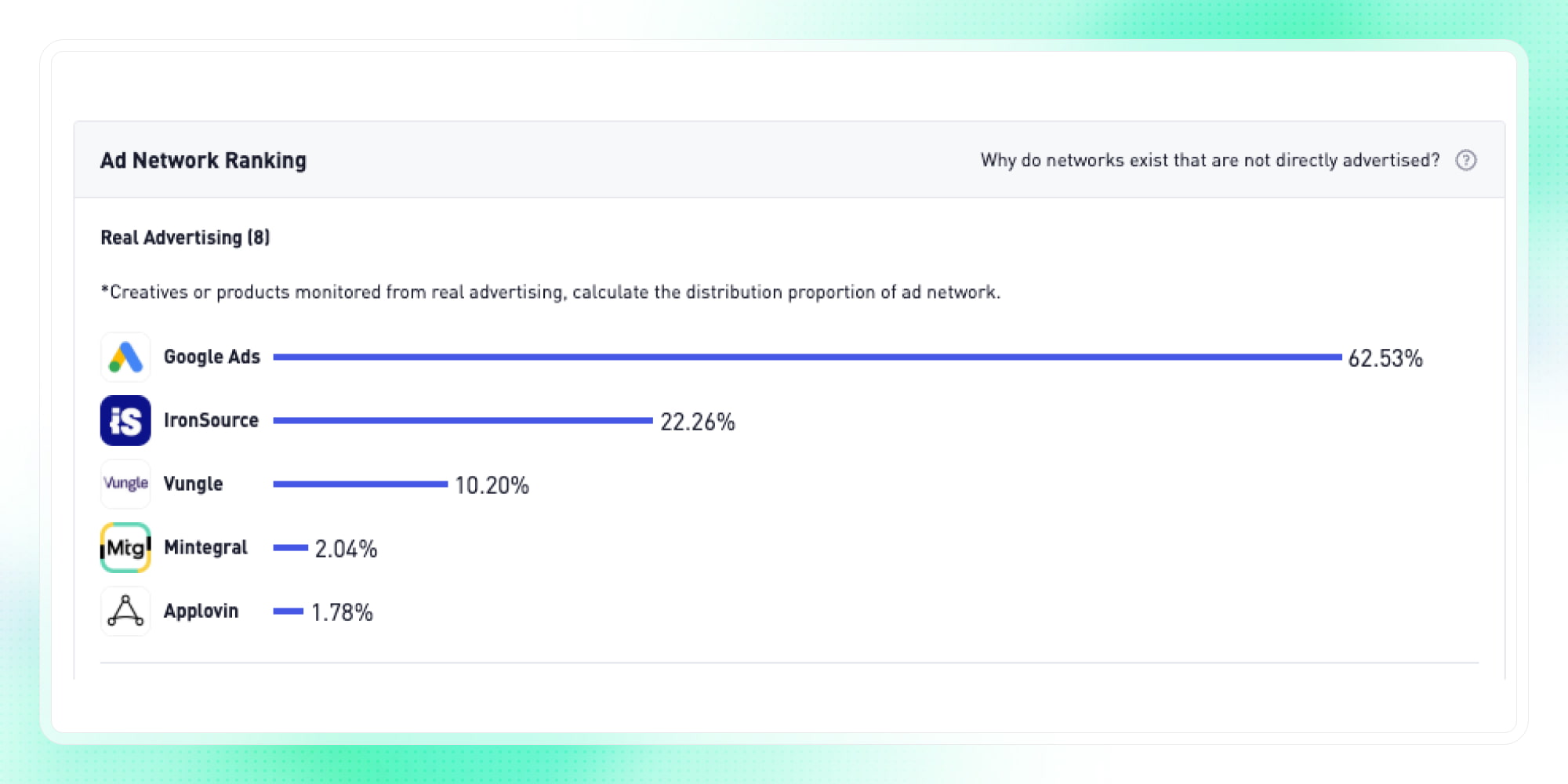
Task: Click the Vungle 10.20% percentage value
Action: tap(492, 485)
